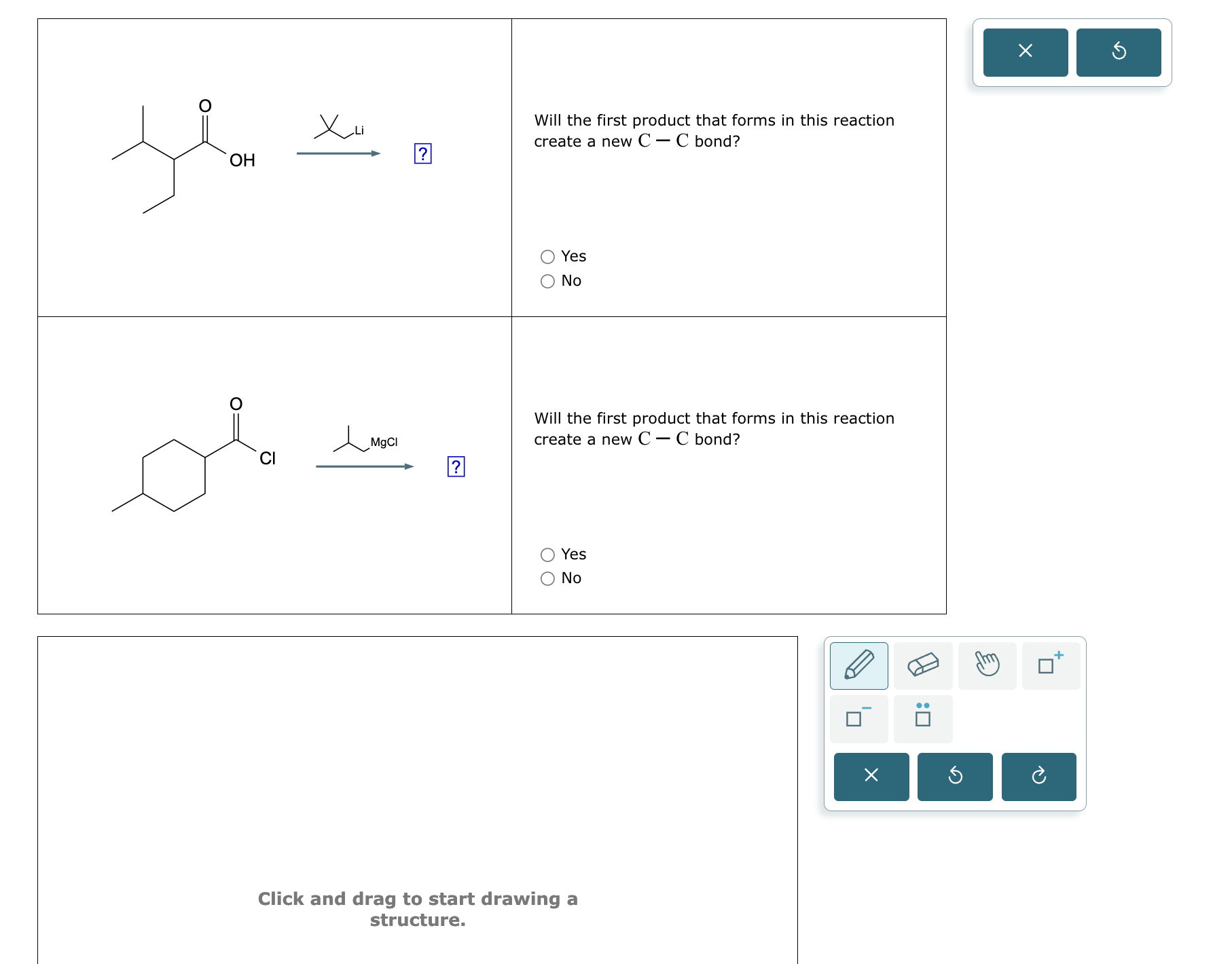Select Yes for the MgCl reaction question
Screen dimensions: 1232x964
point(547,554)
